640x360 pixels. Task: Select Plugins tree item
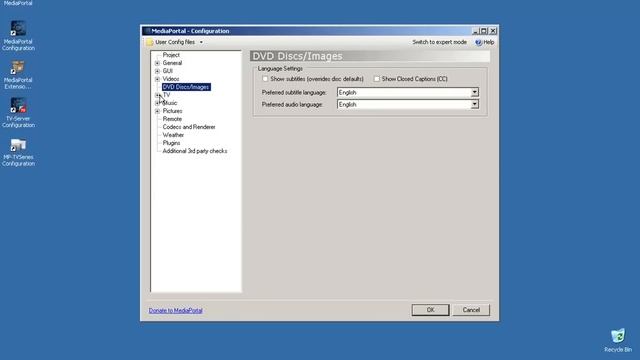pos(171,143)
